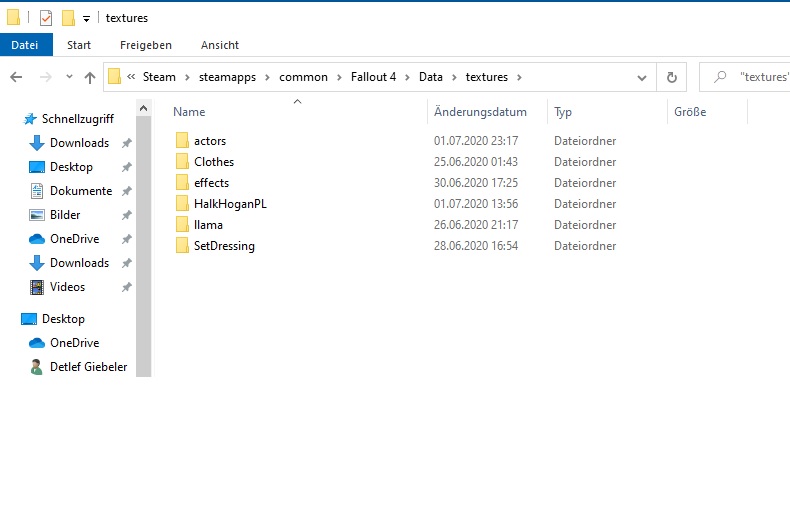Click the New Folder icon in title bar
Image resolution: width=790 pixels, height=506 pixels.
68,18
